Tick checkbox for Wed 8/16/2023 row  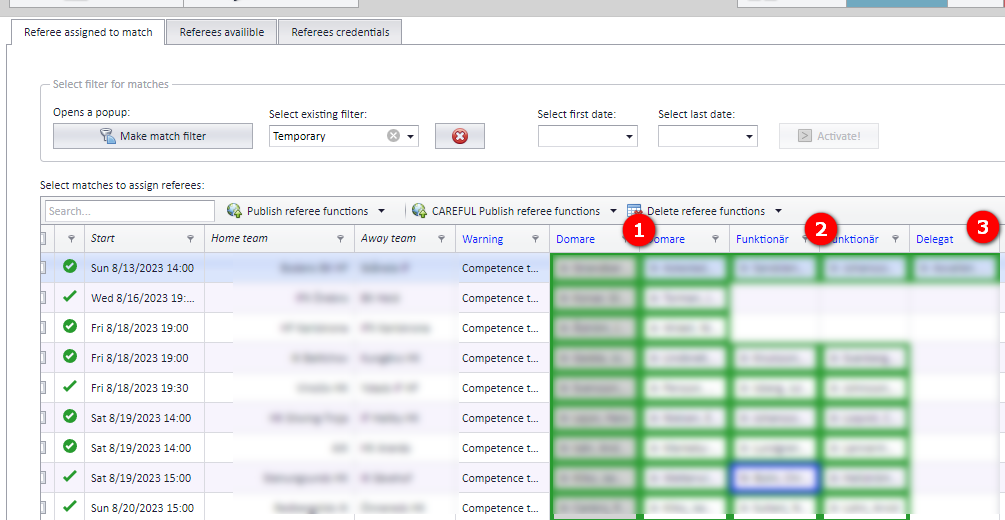click(43, 298)
